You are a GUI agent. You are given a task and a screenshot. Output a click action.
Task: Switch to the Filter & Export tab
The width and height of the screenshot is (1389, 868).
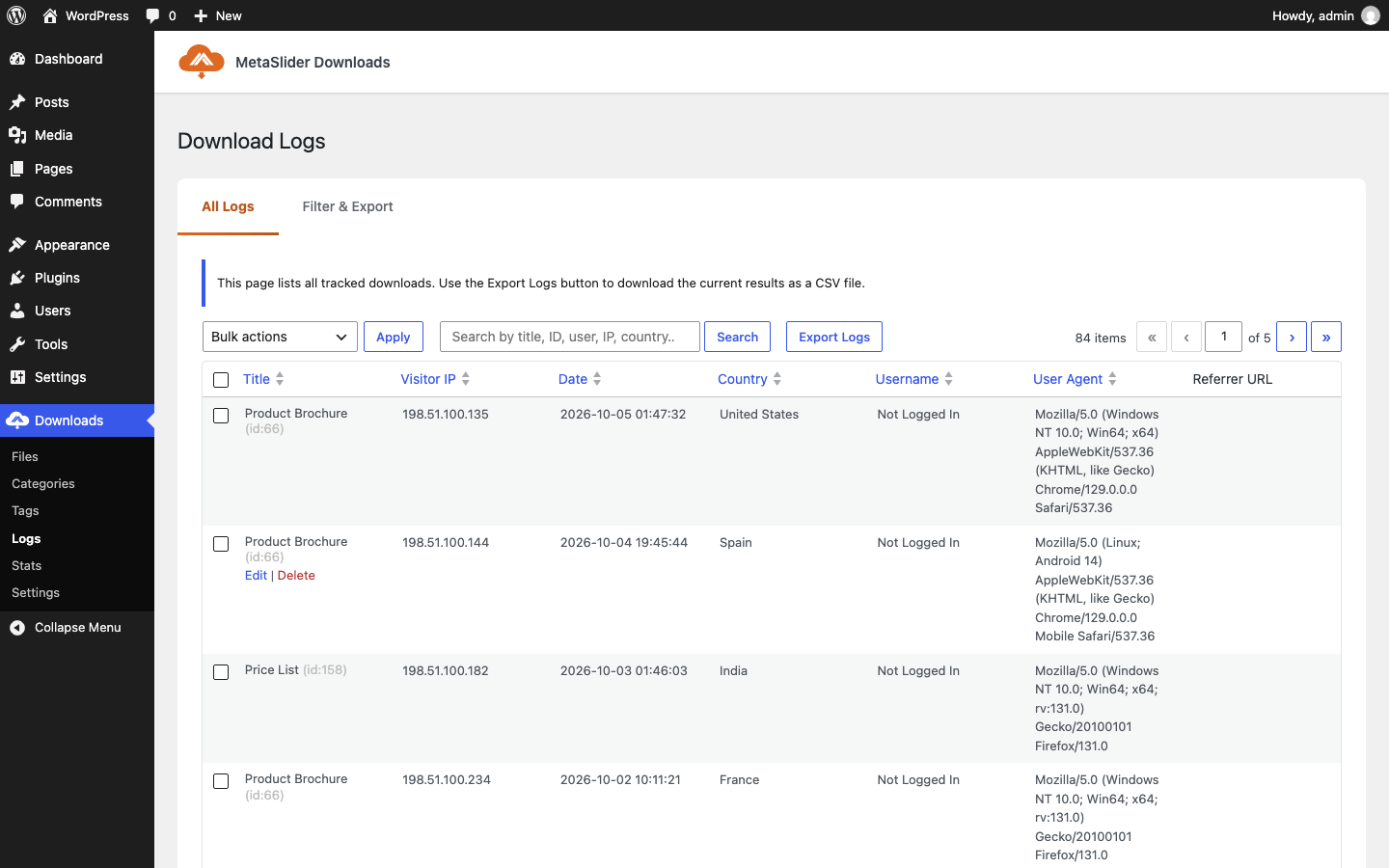point(347,206)
